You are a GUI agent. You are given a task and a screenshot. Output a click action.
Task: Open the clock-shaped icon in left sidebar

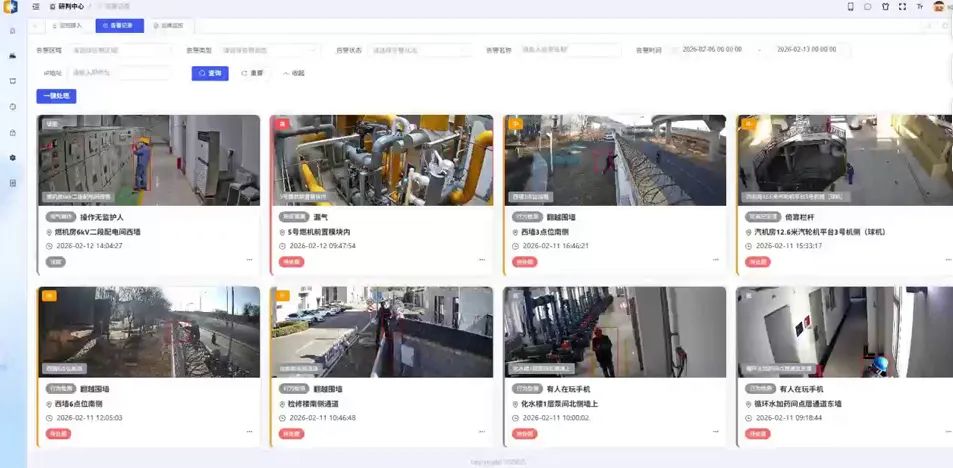pos(13,106)
